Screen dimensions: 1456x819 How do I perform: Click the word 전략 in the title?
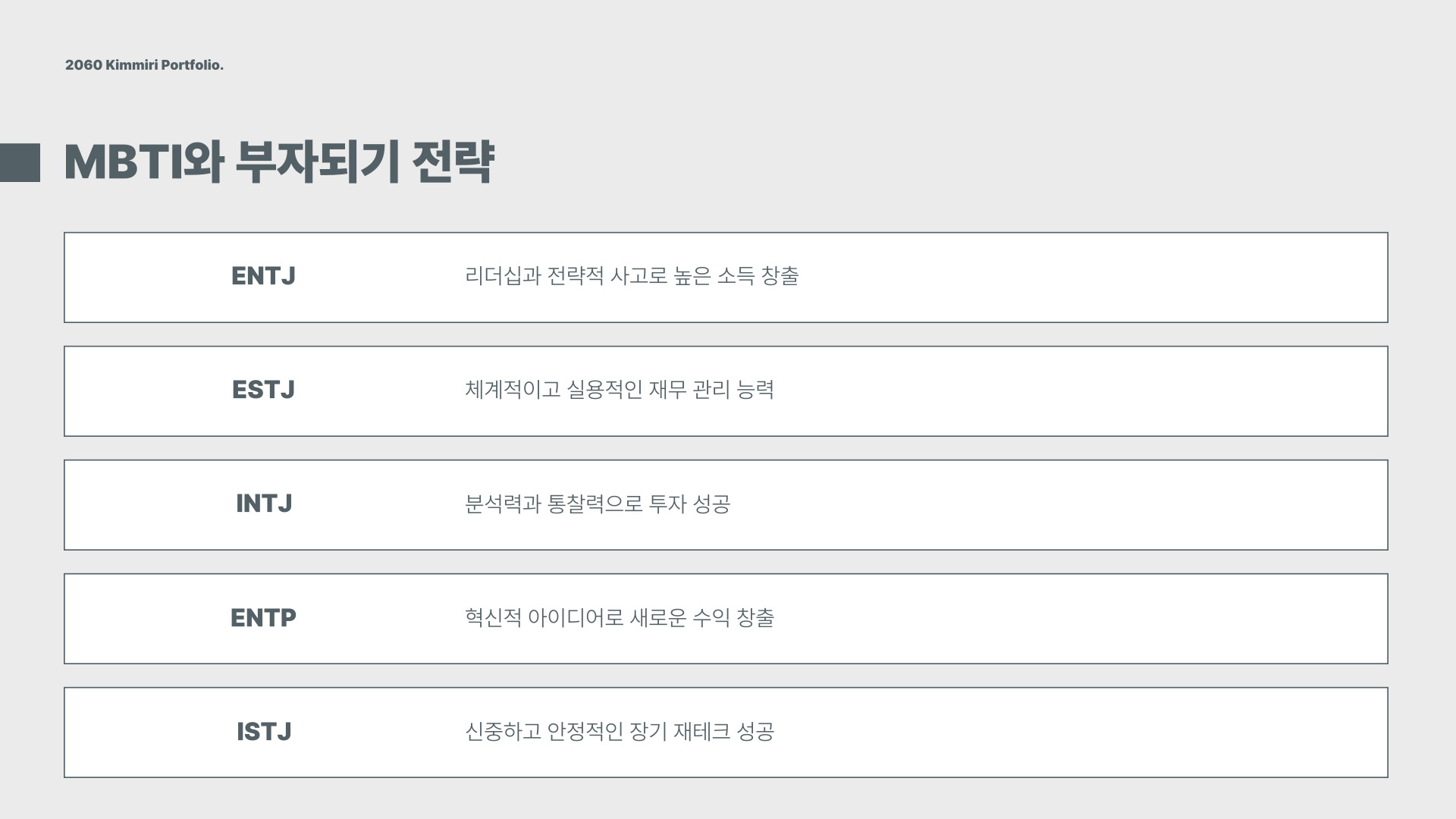click(453, 162)
